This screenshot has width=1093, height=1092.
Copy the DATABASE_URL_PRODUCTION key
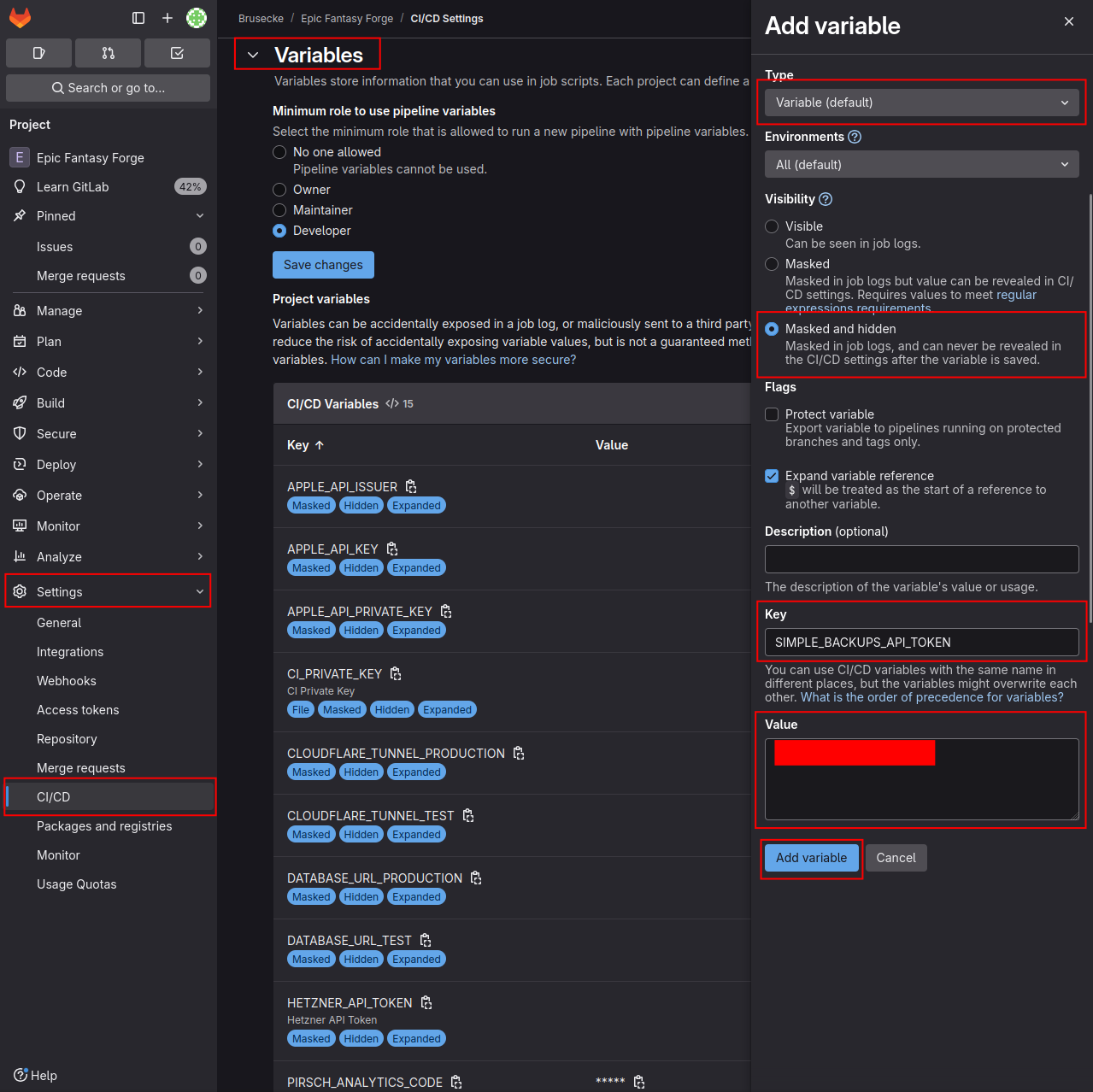click(x=476, y=878)
